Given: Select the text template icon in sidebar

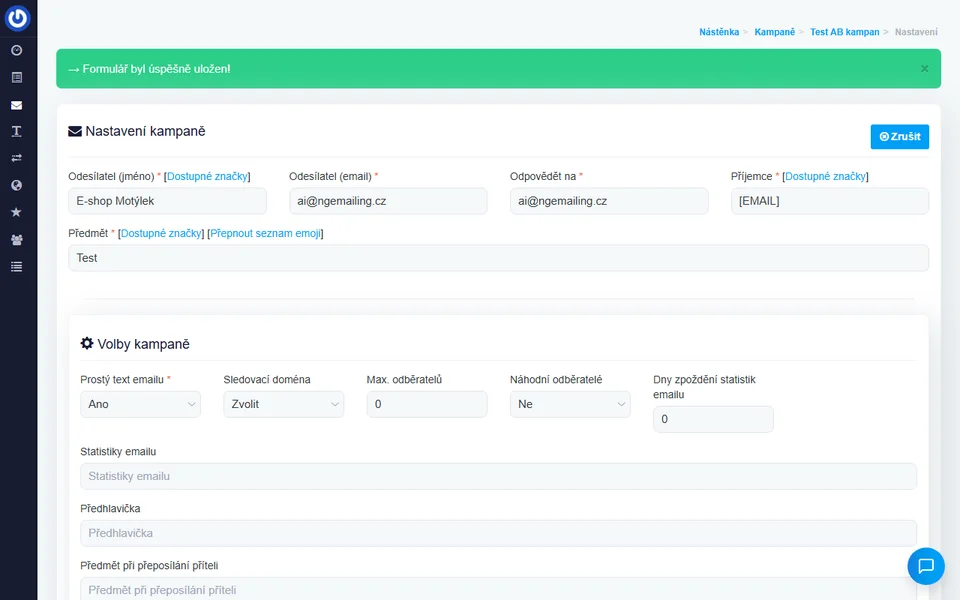Looking at the screenshot, I should (x=16, y=132).
